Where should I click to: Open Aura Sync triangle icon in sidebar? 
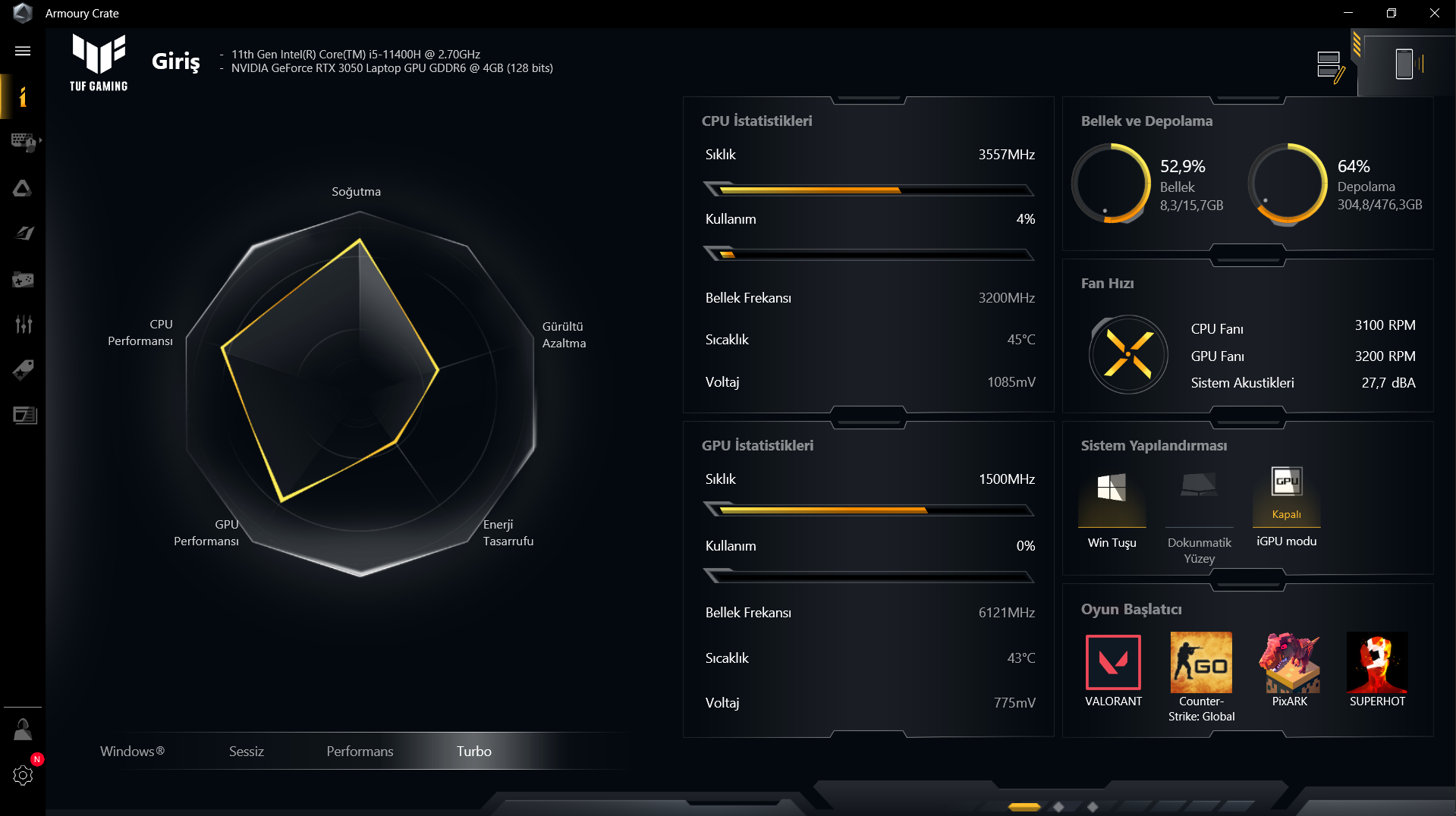pyautogui.click(x=23, y=188)
